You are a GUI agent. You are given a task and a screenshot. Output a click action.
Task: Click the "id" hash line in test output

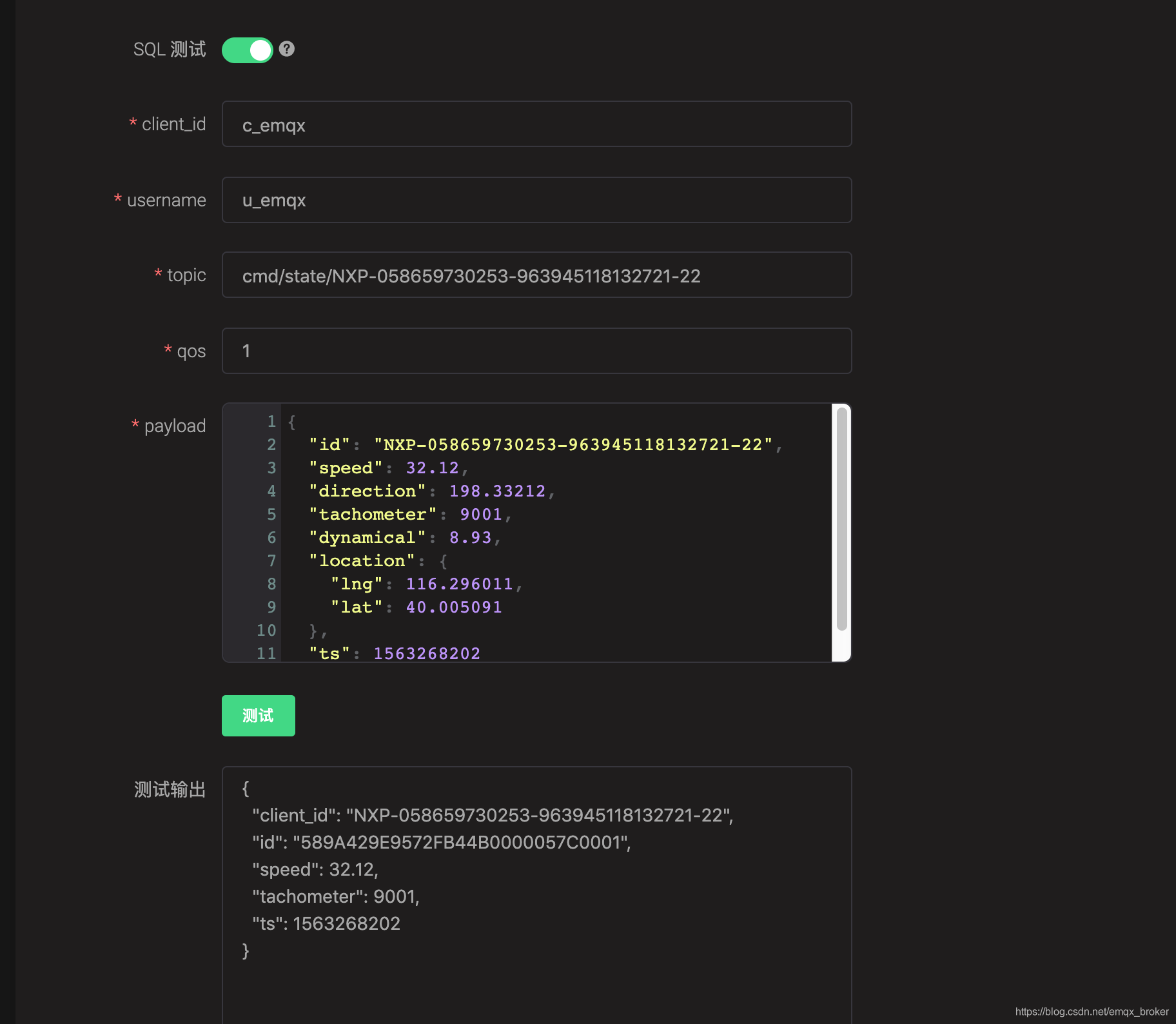click(x=442, y=842)
